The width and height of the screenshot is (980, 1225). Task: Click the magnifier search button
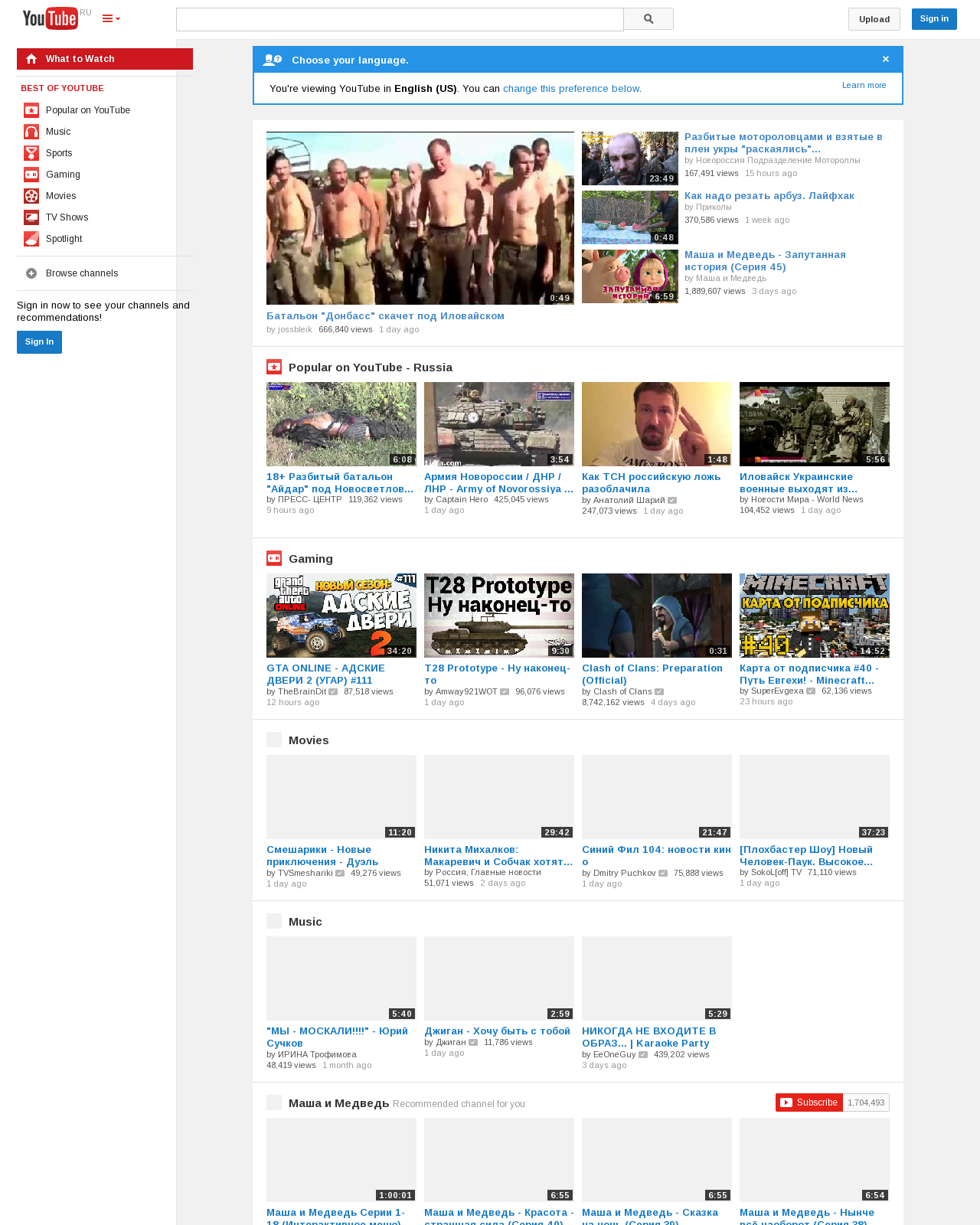pos(648,19)
